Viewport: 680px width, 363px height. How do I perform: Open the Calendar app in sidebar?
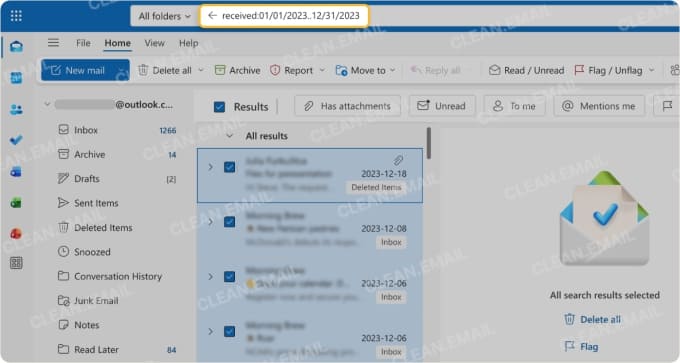pos(16,78)
